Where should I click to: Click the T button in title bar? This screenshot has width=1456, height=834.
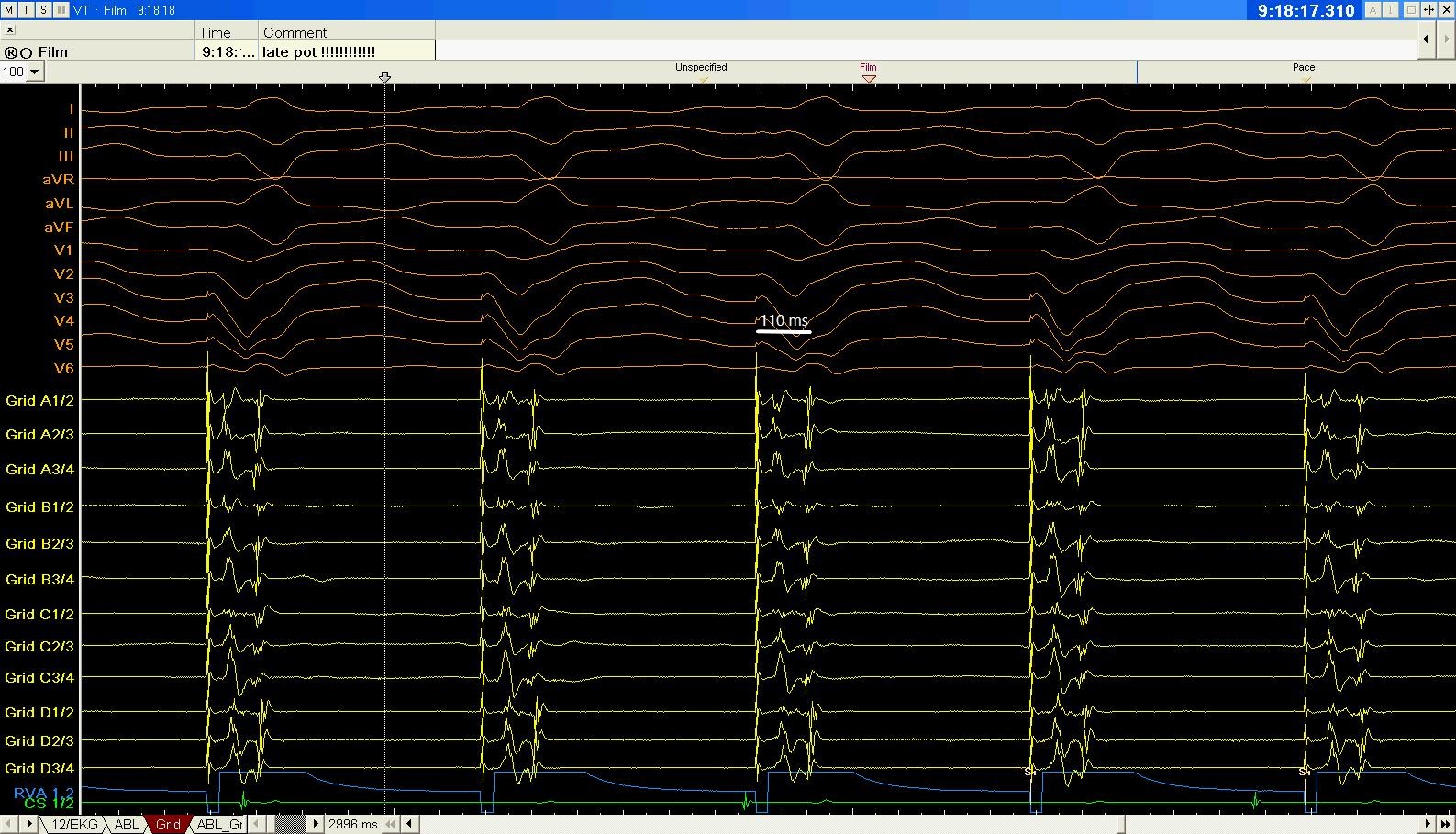pyautogui.click(x=26, y=9)
